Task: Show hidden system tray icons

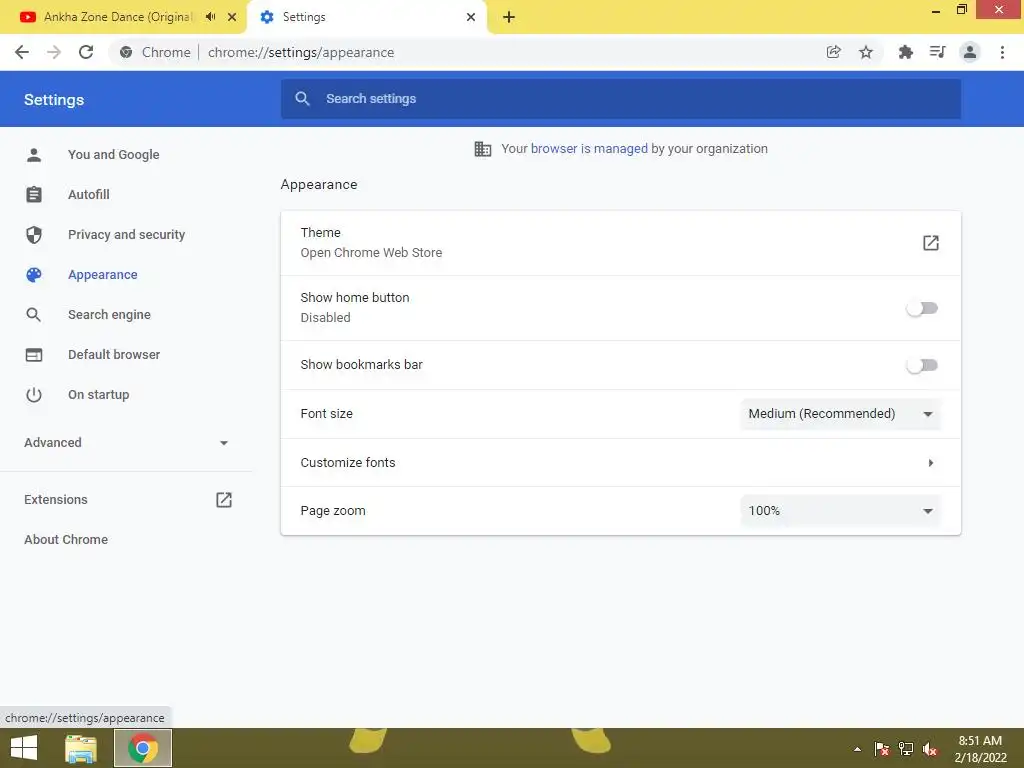Action: [857, 749]
